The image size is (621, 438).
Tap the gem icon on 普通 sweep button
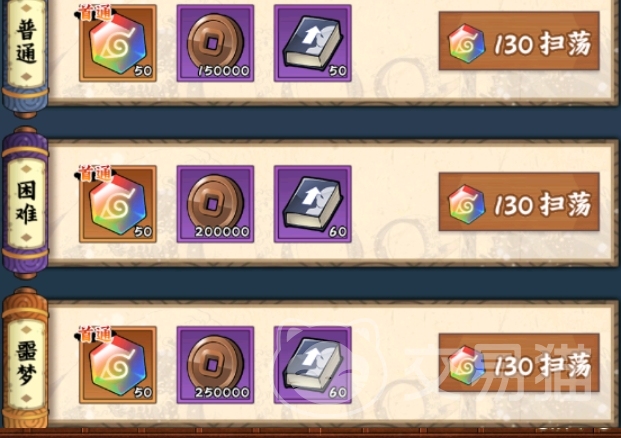tap(467, 43)
